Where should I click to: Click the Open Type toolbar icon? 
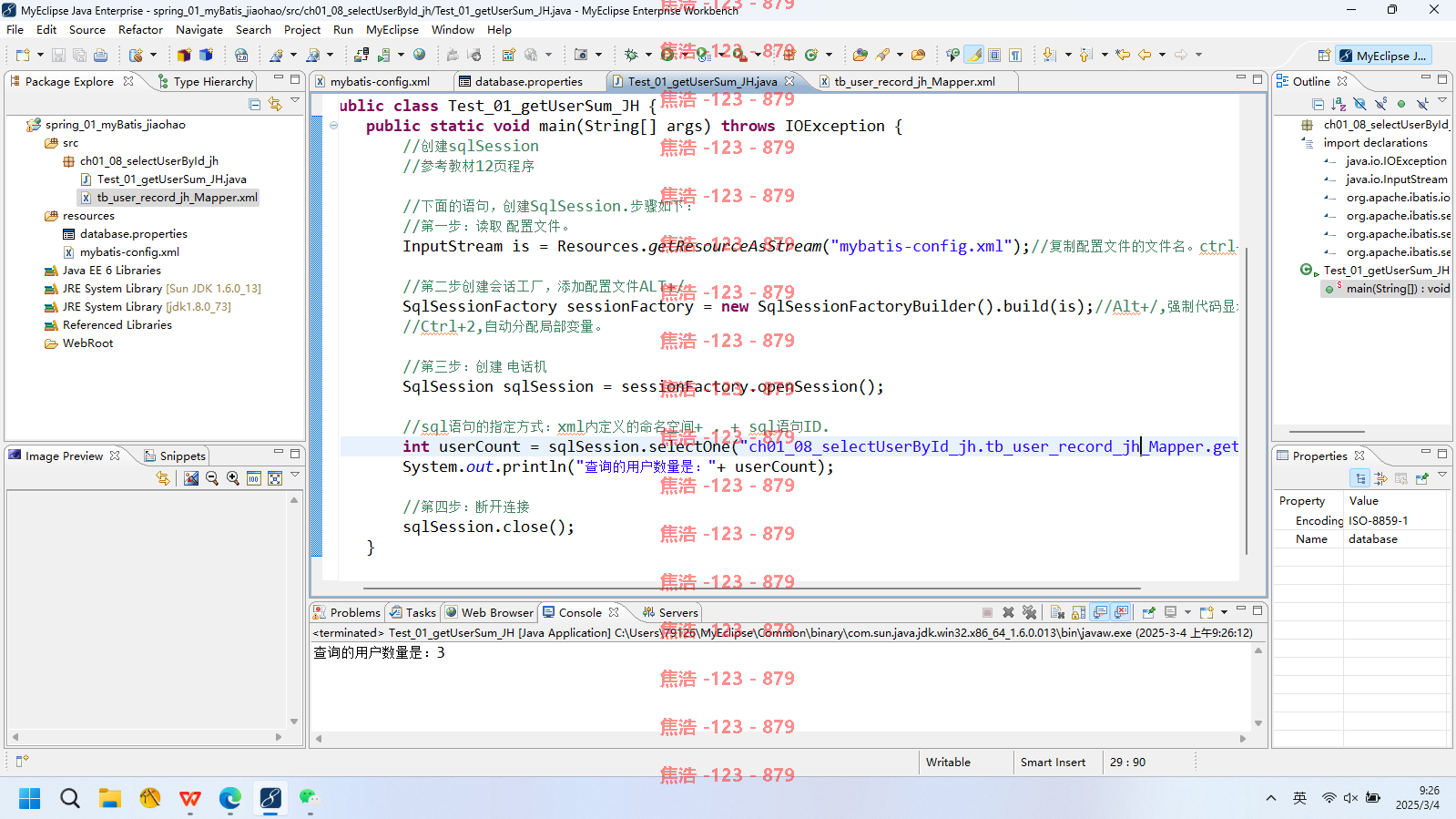tap(860, 55)
